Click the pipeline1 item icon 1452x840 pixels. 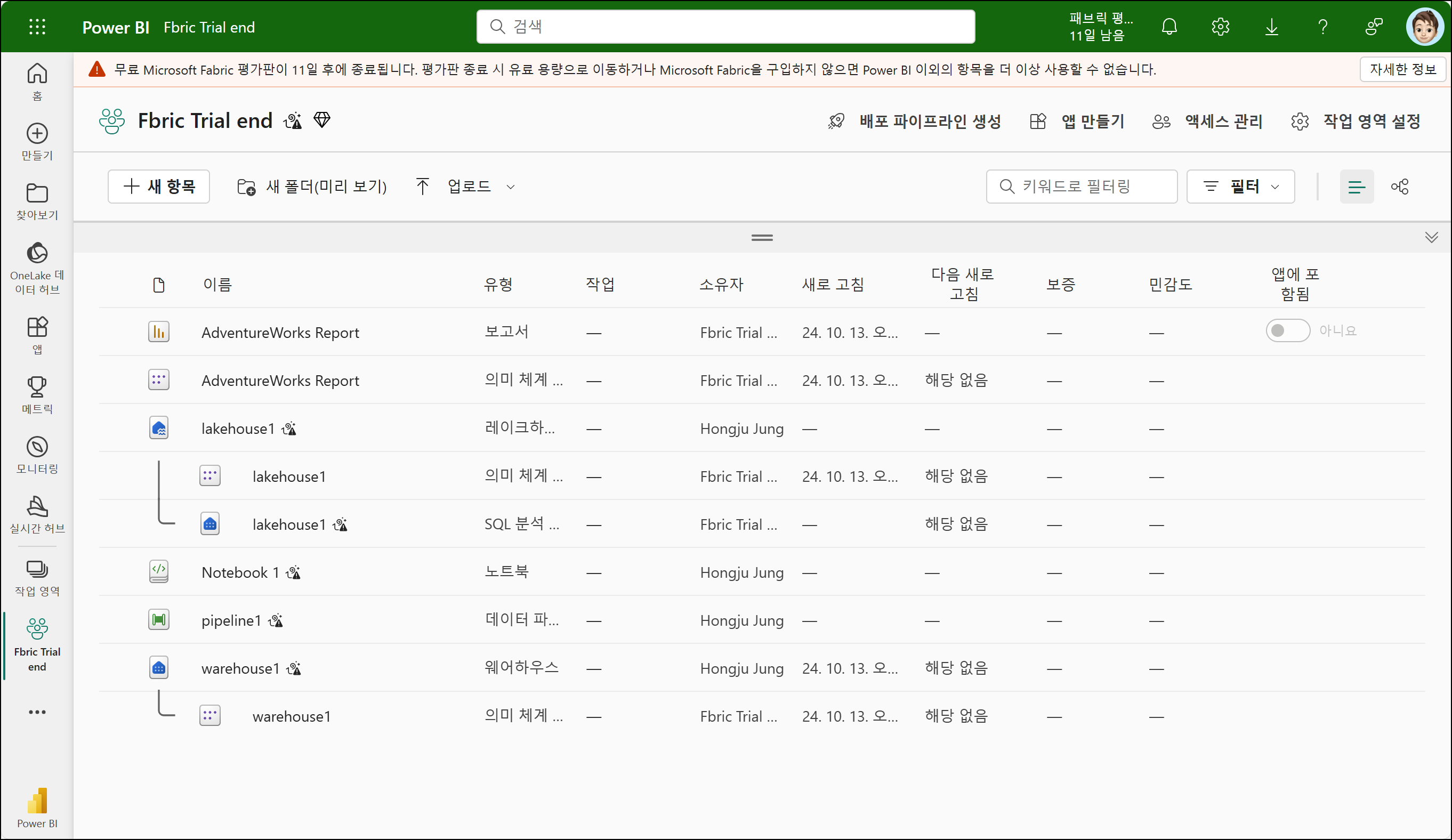click(x=158, y=620)
